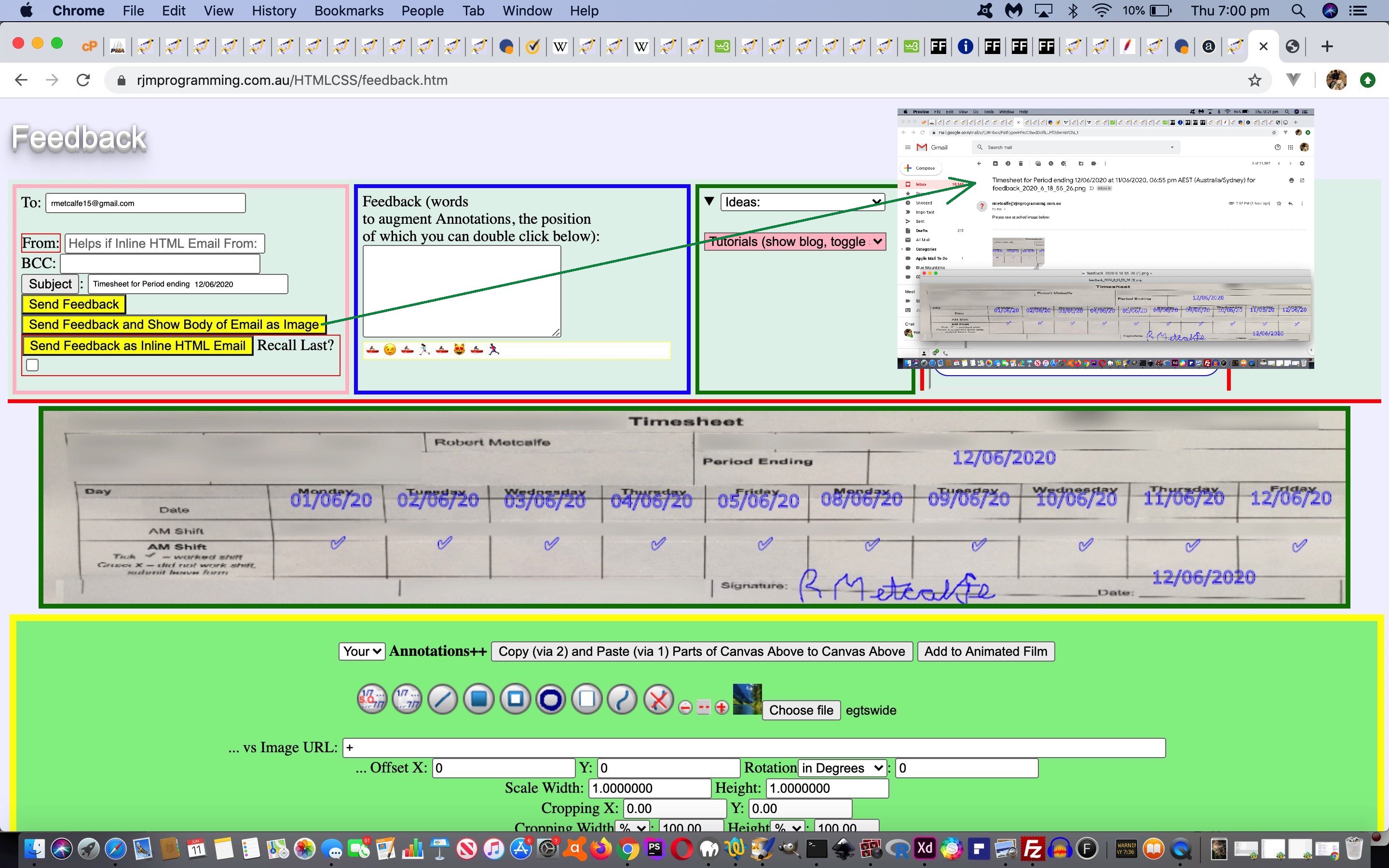Select the curve drawing tool
This screenshot has width=1389, height=868.
click(623, 699)
